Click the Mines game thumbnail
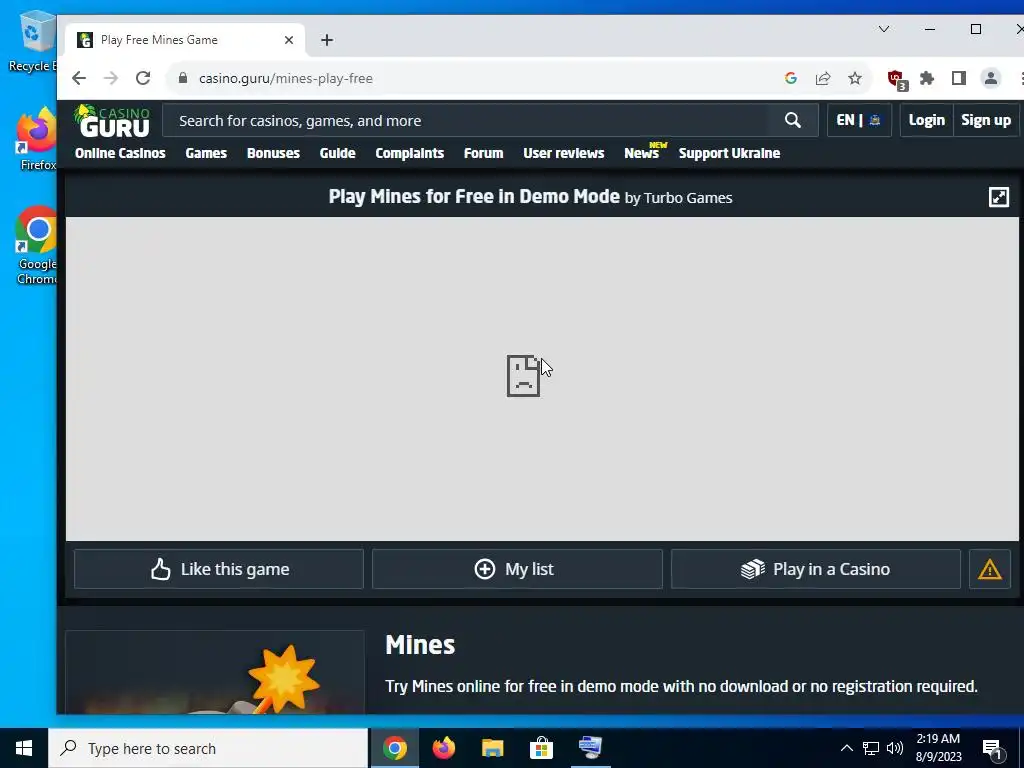 coord(215,672)
